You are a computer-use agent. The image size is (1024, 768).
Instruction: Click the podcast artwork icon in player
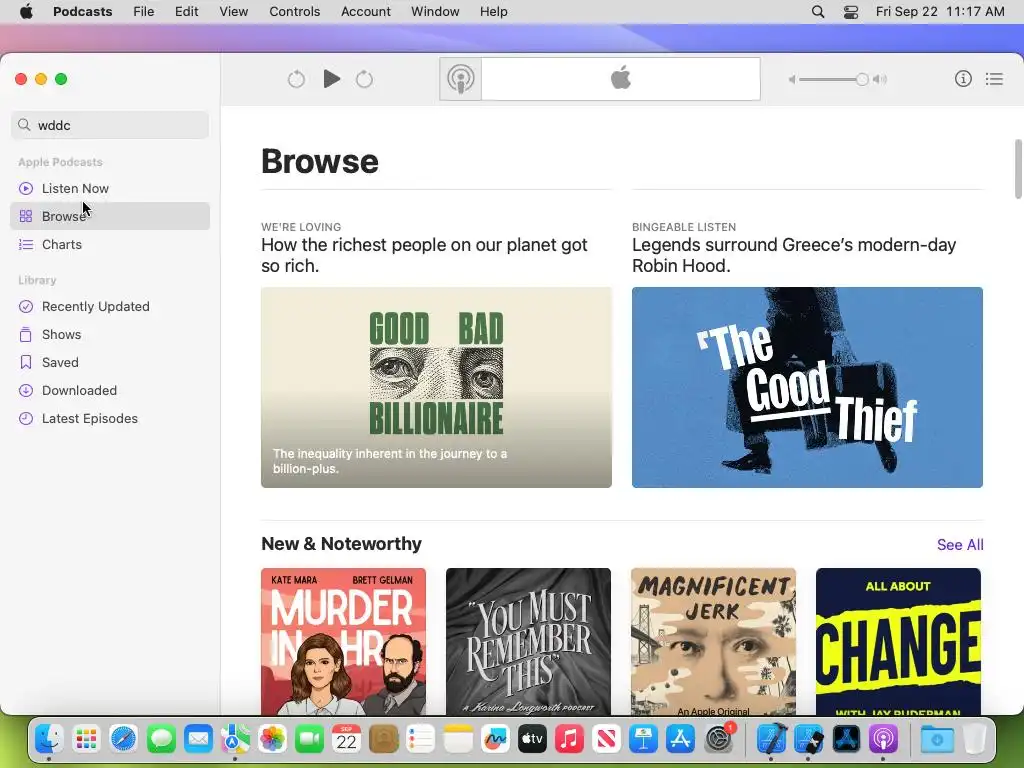(x=460, y=79)
